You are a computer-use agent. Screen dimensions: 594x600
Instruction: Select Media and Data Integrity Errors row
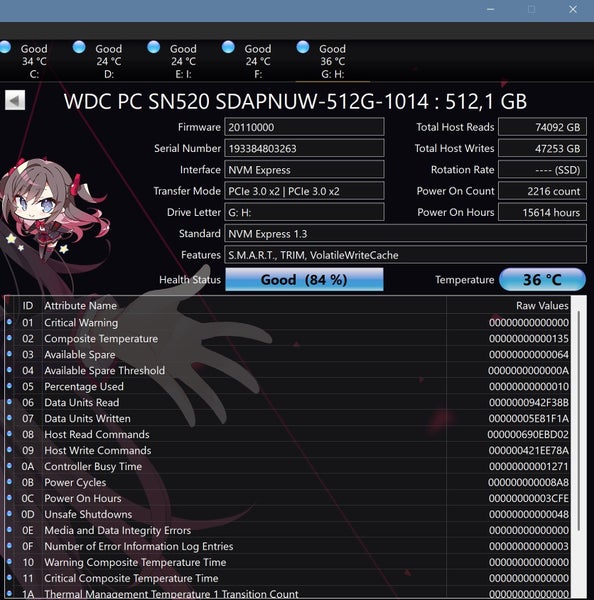click(288, 530)
